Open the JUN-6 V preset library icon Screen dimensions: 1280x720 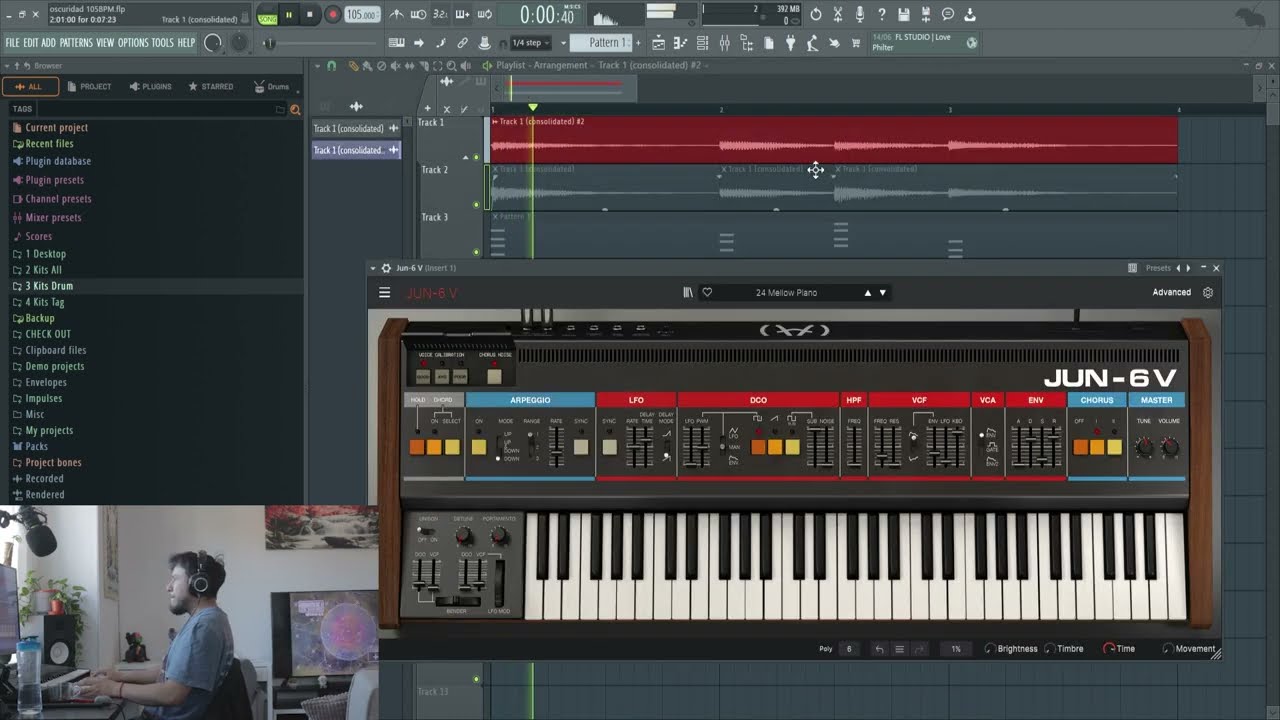coord(688,293)
